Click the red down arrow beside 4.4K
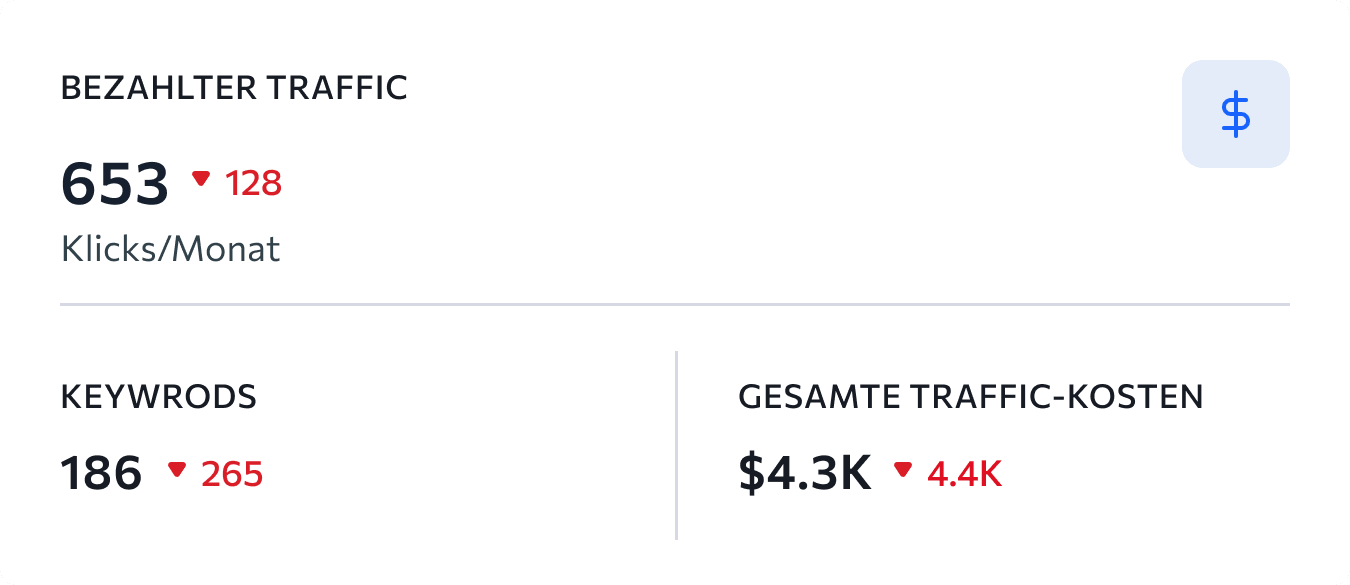 tap(904, 469)
